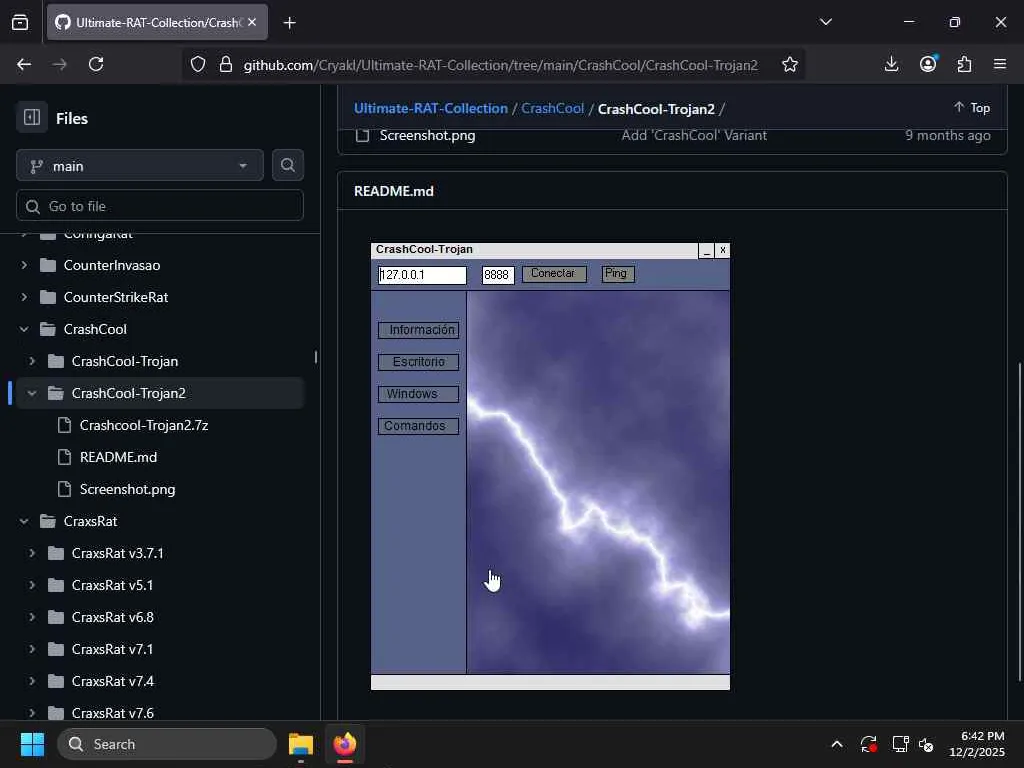This screenshot has width=1024, height=768.
Task: Open the main branch dropdown
Action: click(x=140, y=166)
